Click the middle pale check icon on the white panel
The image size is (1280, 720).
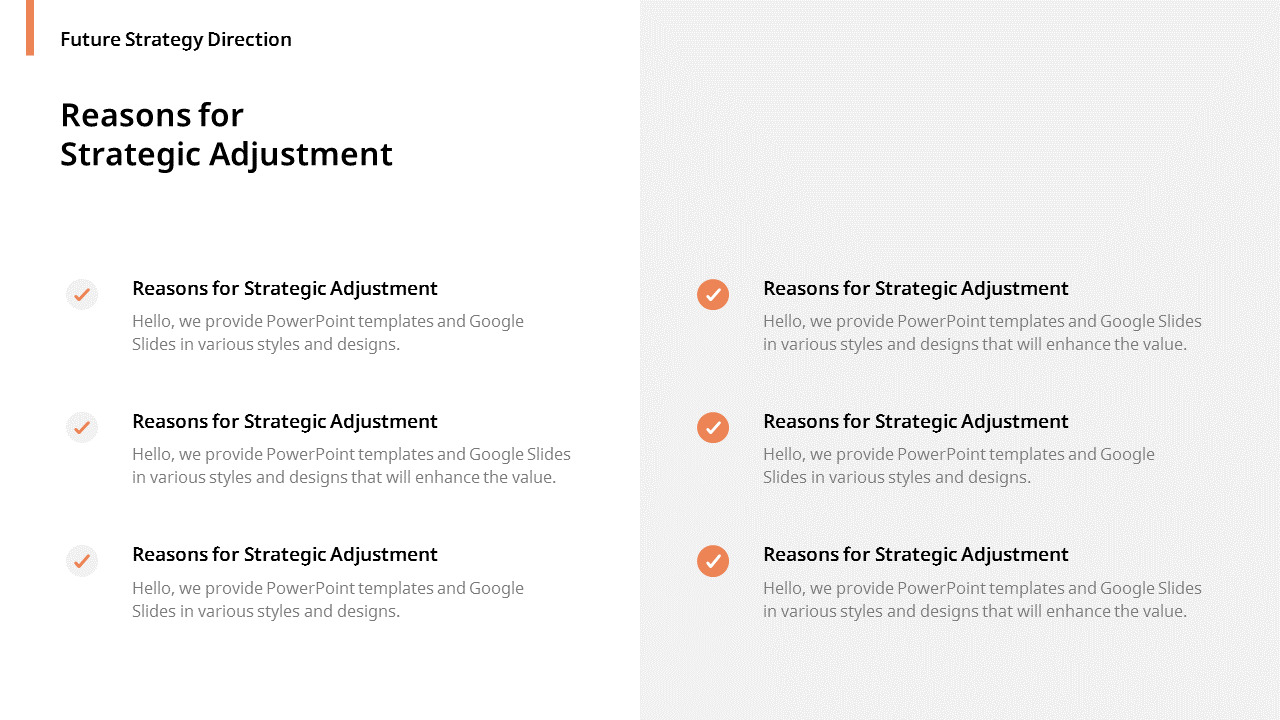tap(82, 427)
